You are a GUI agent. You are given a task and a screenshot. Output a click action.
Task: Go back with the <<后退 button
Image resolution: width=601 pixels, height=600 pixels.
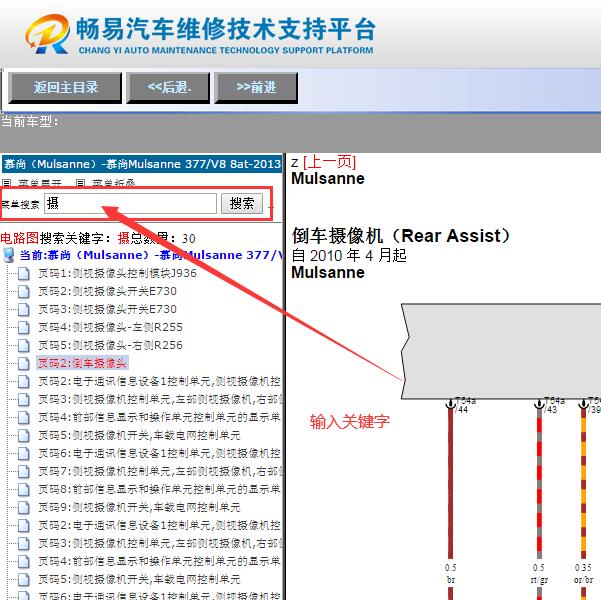pyautogui.click(x=168, y=88)
